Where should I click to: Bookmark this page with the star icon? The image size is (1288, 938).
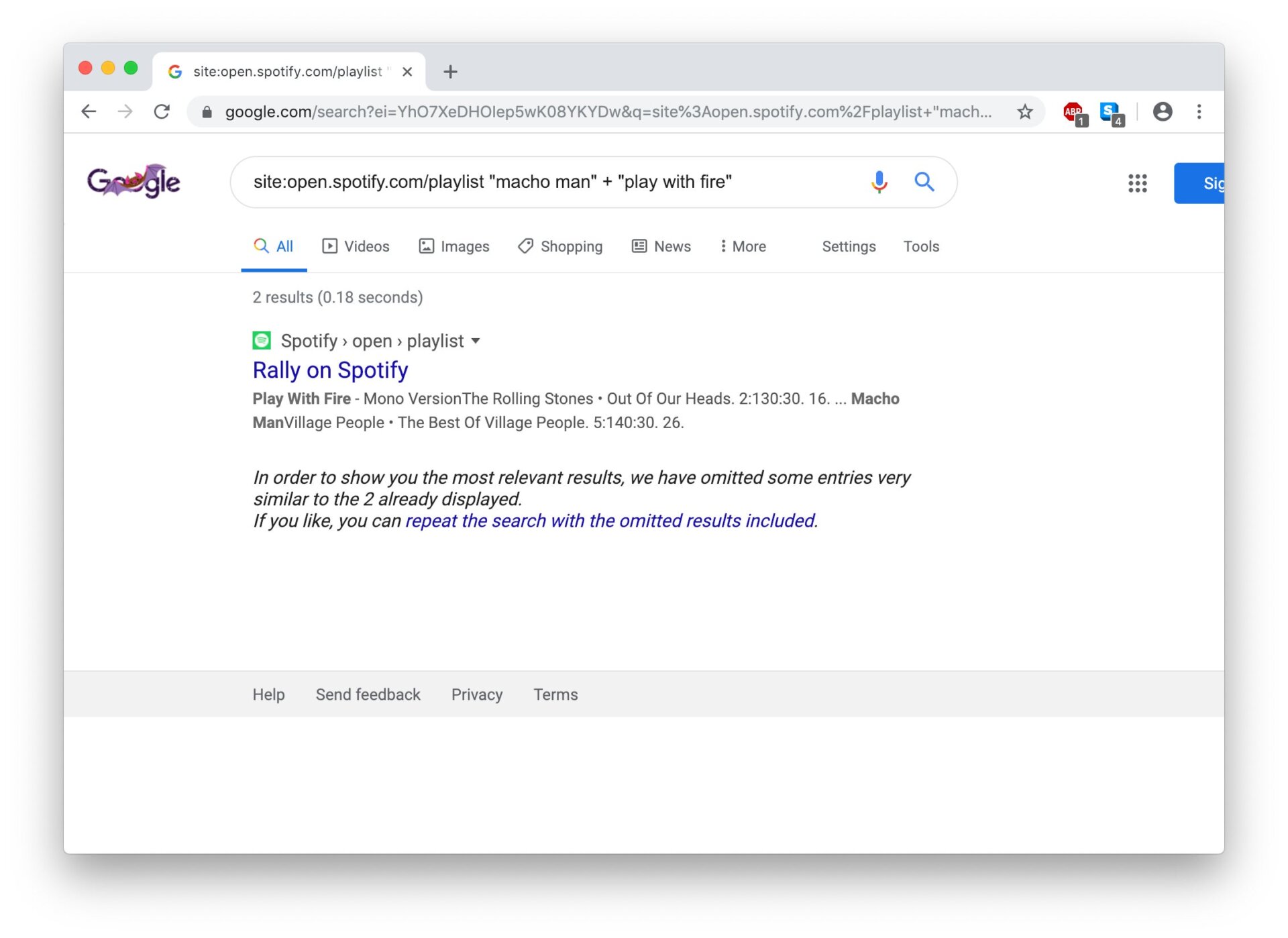1024,111
